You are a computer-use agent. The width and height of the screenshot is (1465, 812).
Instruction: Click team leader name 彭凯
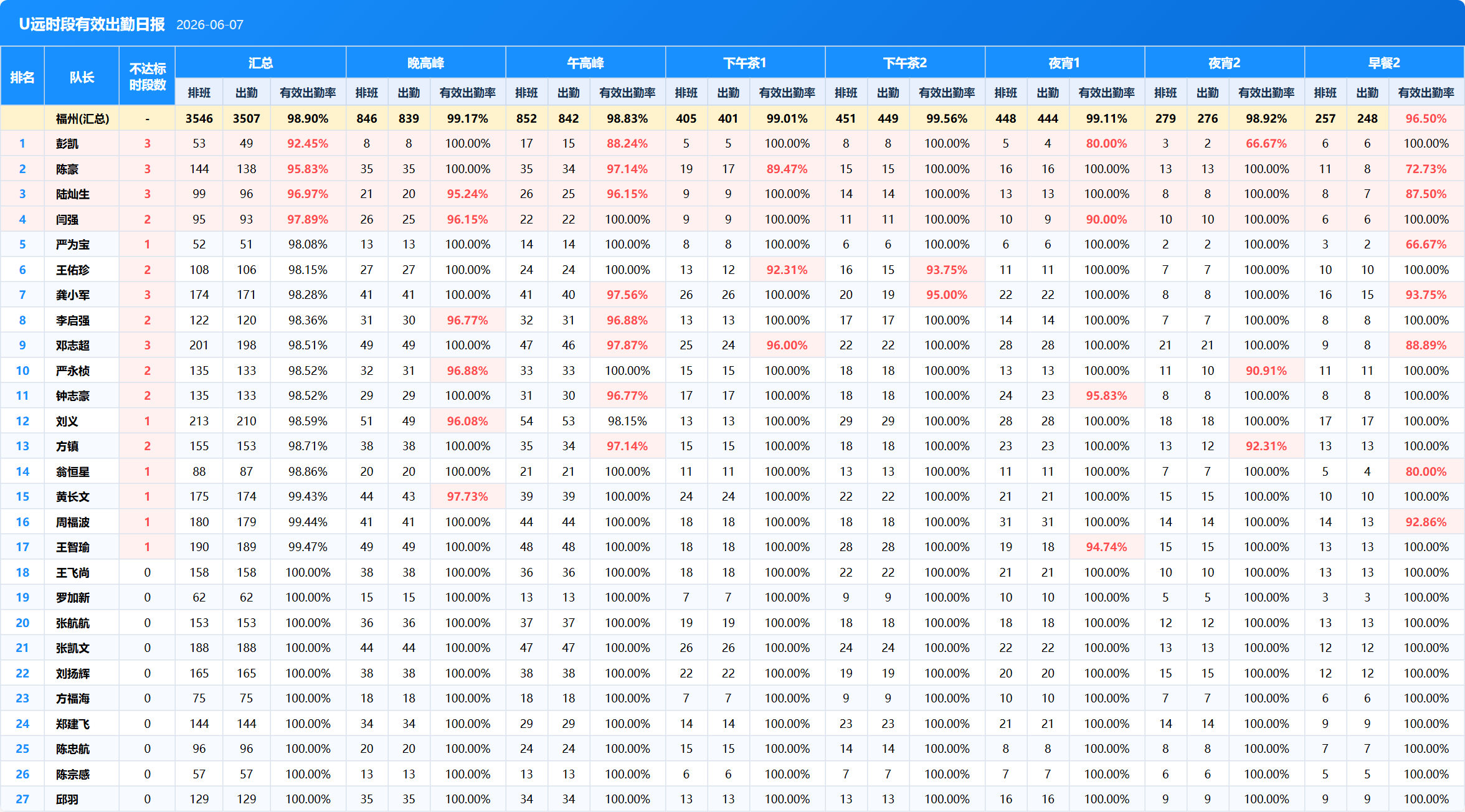[x=67, y=144]
